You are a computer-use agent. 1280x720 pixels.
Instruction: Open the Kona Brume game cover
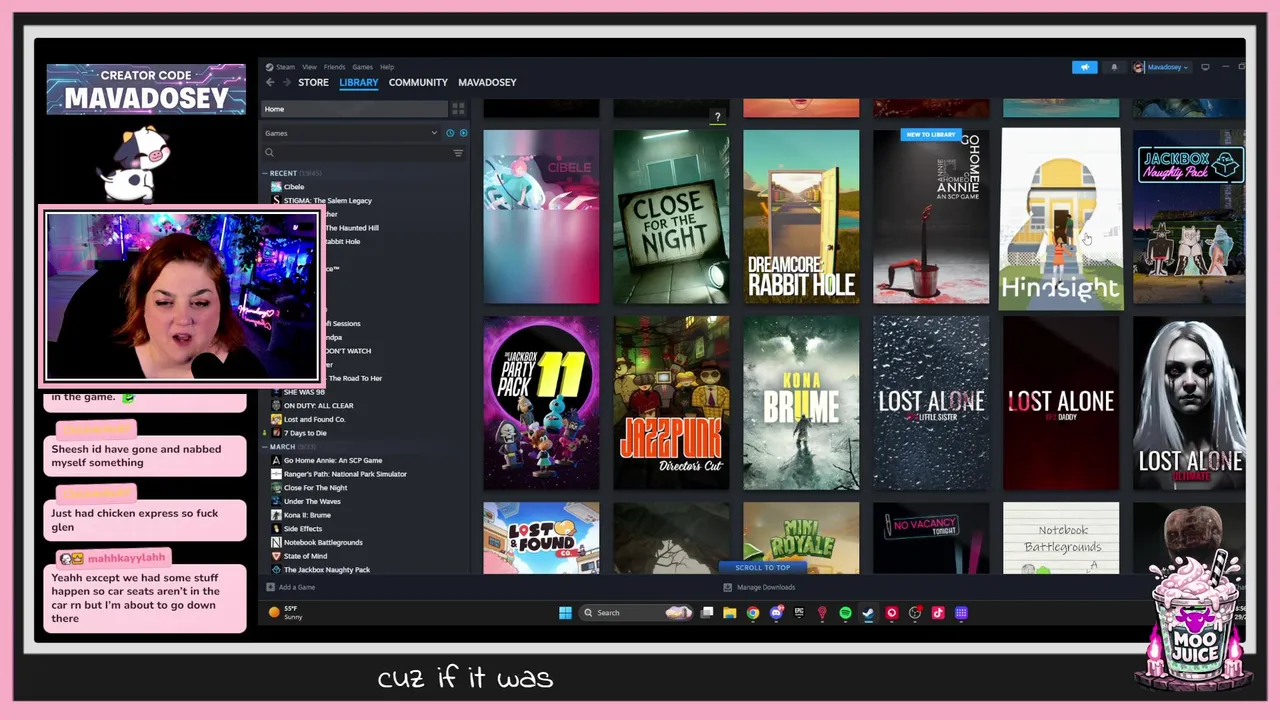pyautogui.click(x=801, y=403)
